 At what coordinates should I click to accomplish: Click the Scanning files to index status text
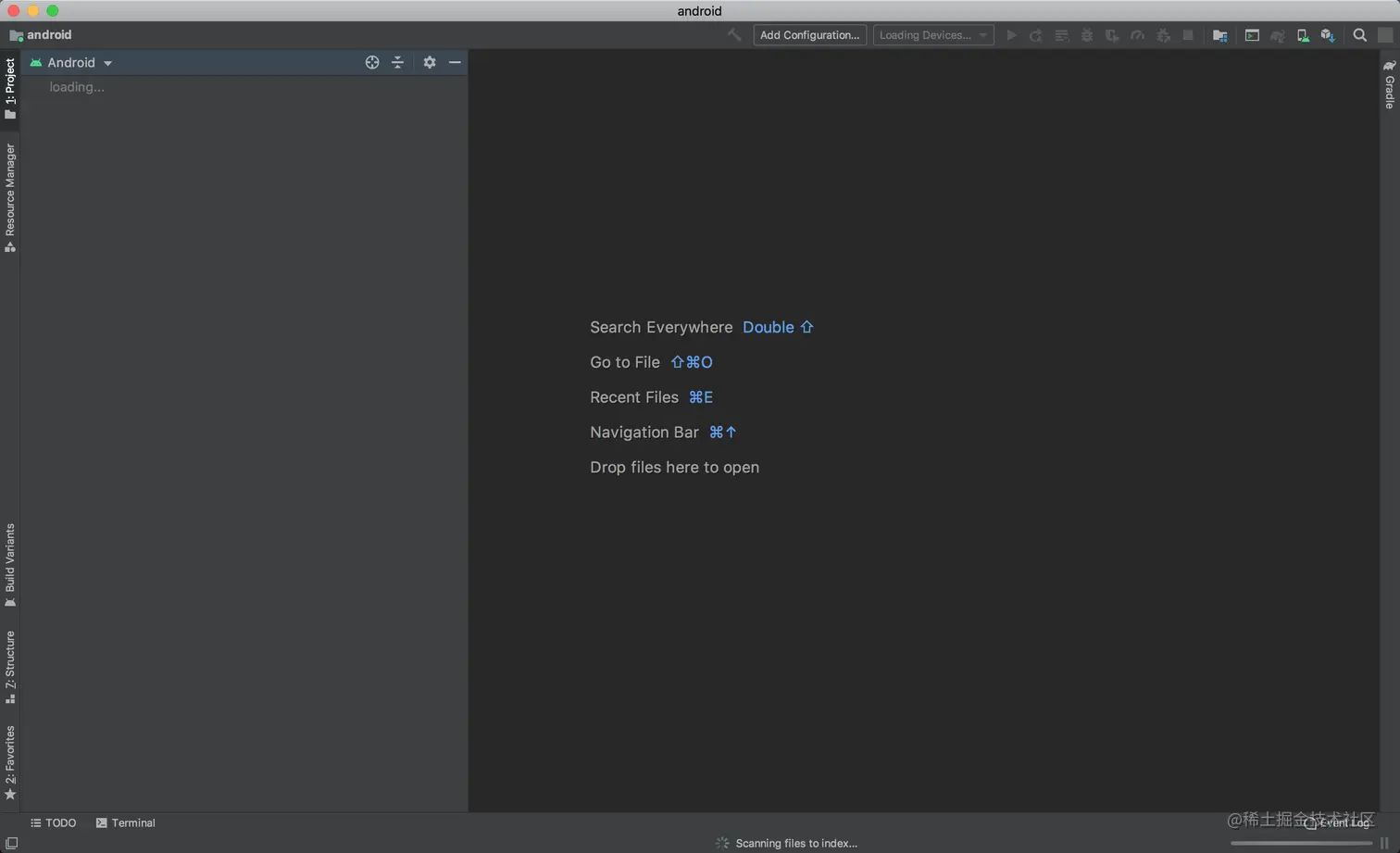796,843
